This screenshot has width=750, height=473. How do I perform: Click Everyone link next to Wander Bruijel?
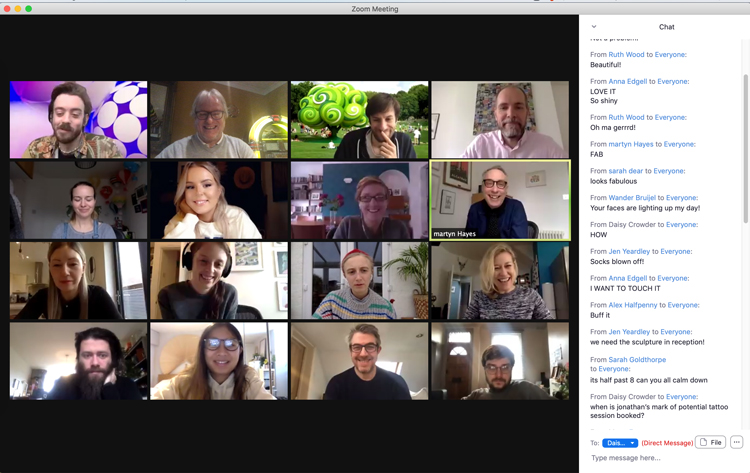[682, 198]
